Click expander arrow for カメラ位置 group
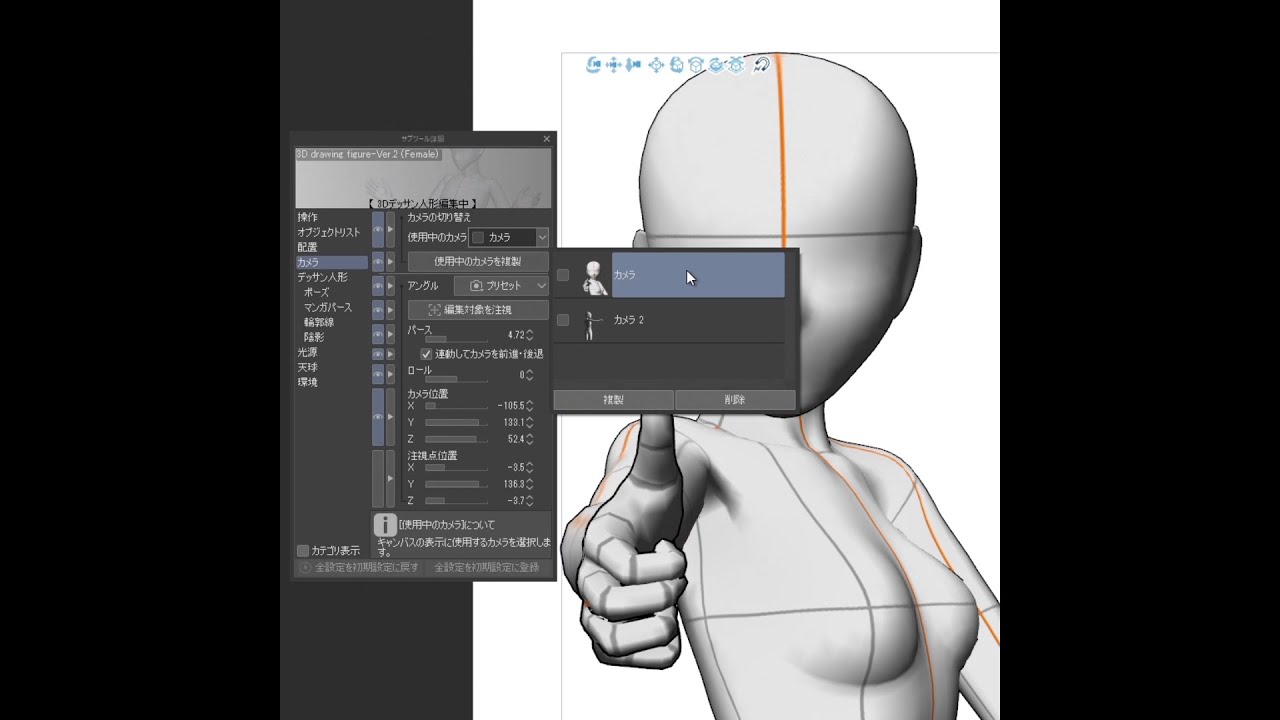 coord(390,416)
